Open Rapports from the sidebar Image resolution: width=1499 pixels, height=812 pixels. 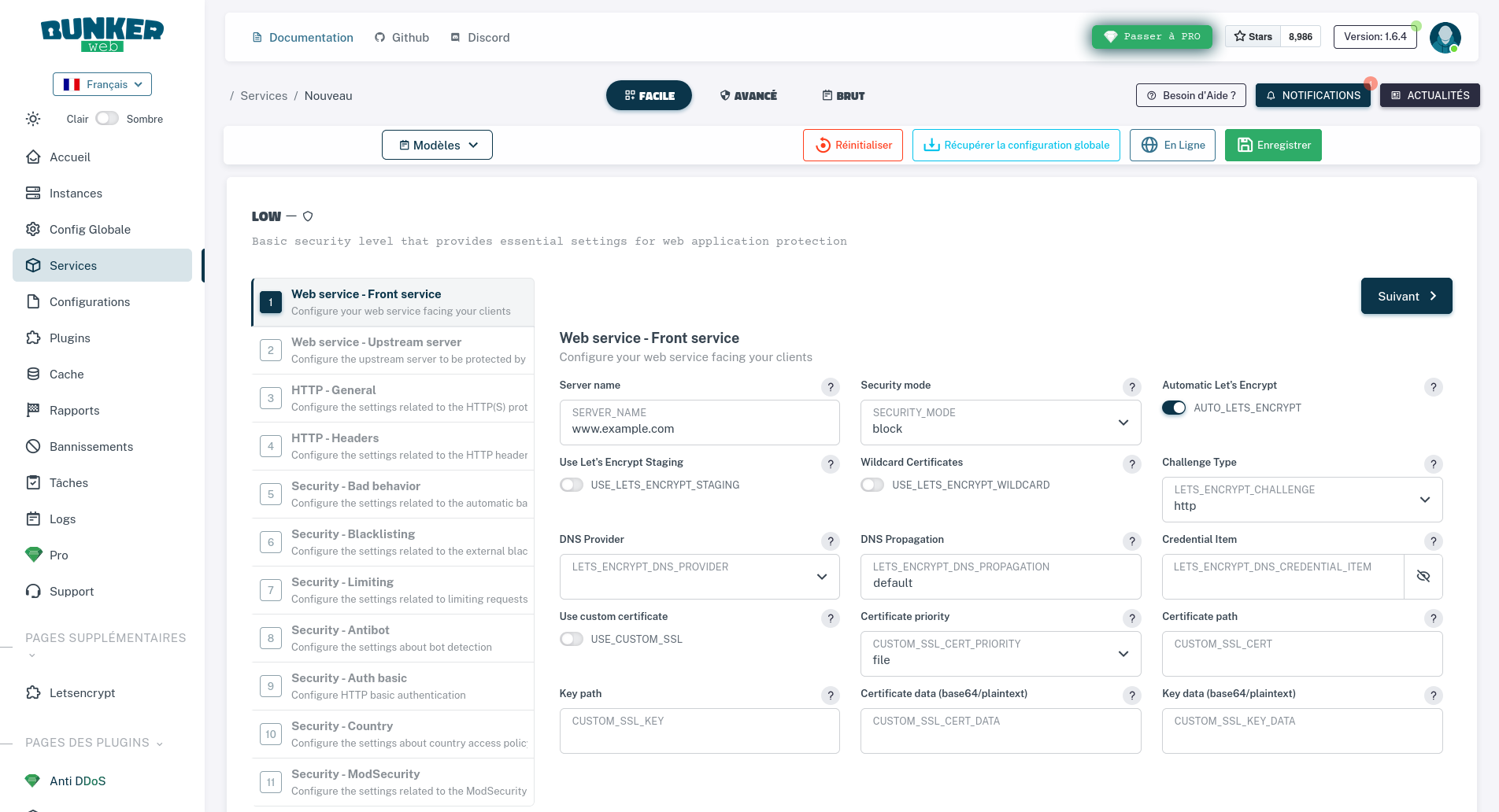[74, 410]
